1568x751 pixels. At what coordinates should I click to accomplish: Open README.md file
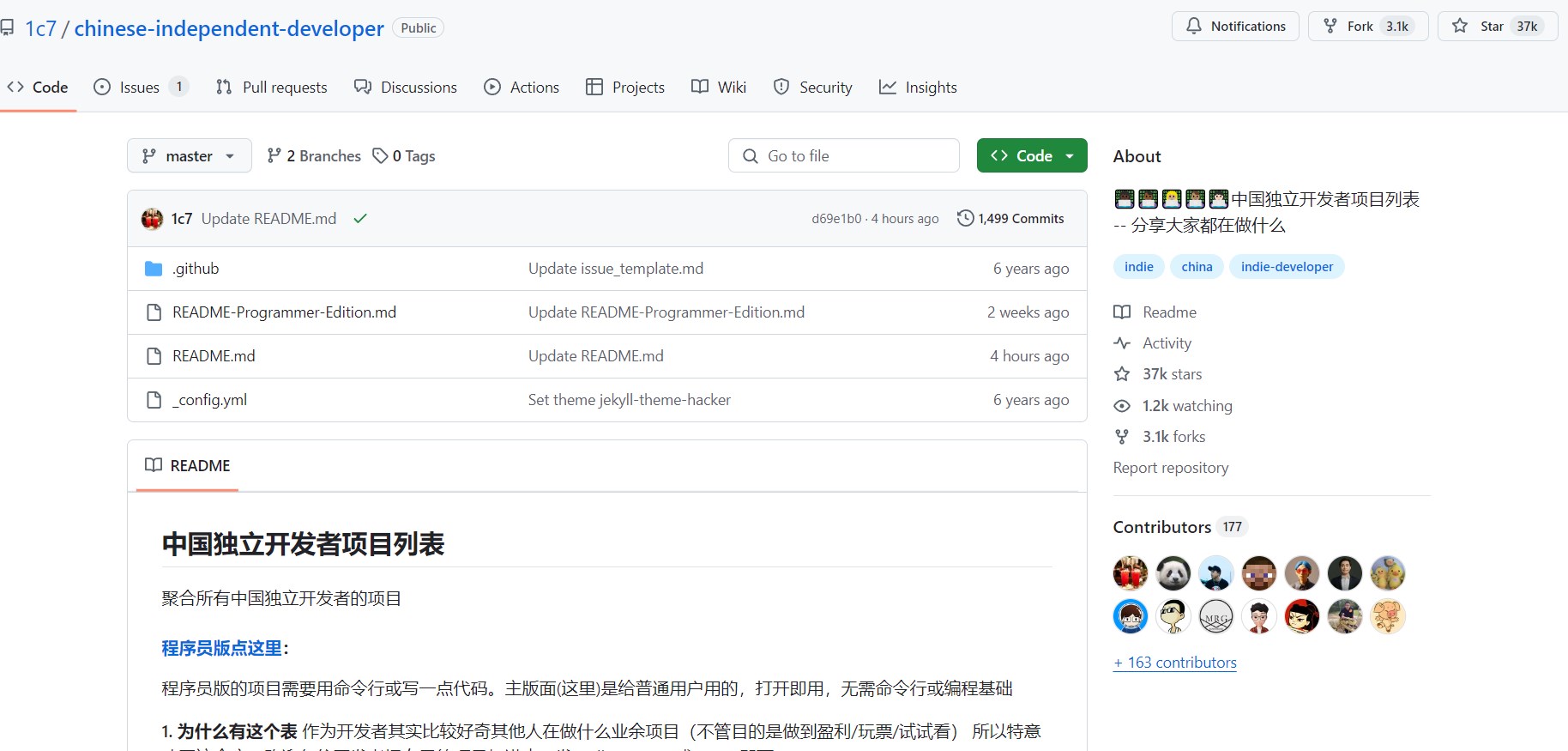coord(214,356)
